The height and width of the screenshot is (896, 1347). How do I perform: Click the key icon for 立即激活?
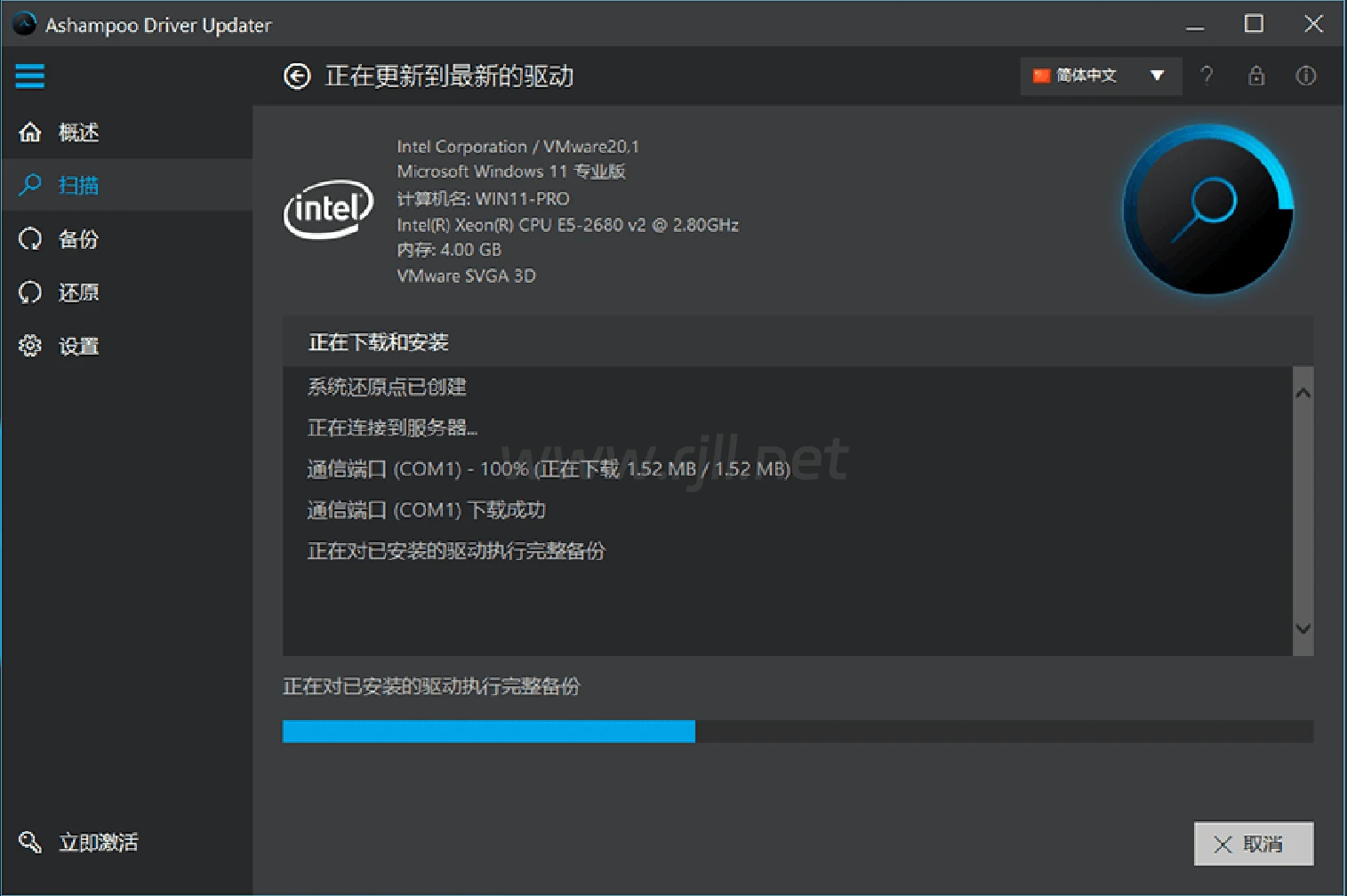click(x=30, y=842)
